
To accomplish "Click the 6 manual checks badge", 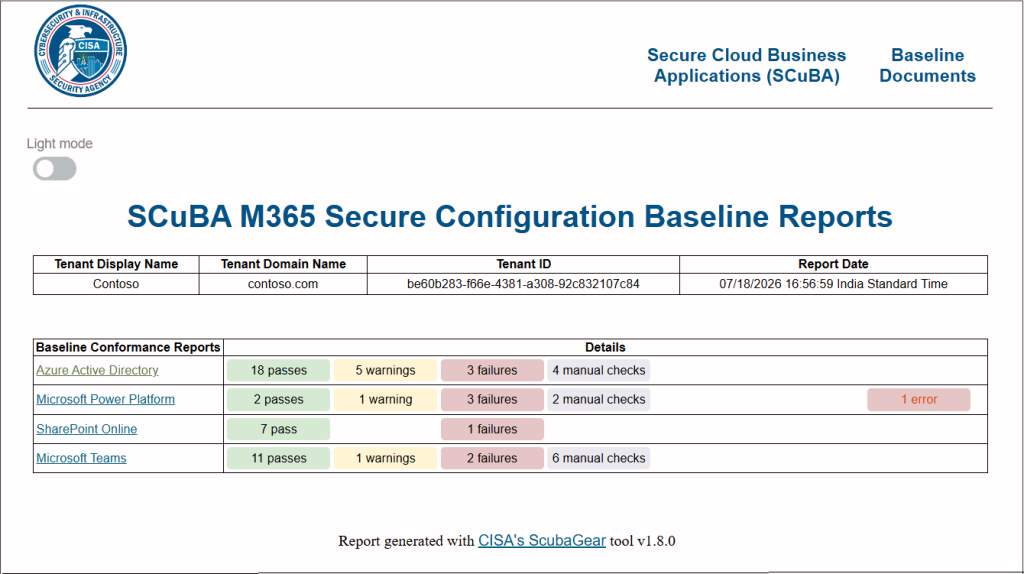I will pyautogui.click(x=598, y=458).
